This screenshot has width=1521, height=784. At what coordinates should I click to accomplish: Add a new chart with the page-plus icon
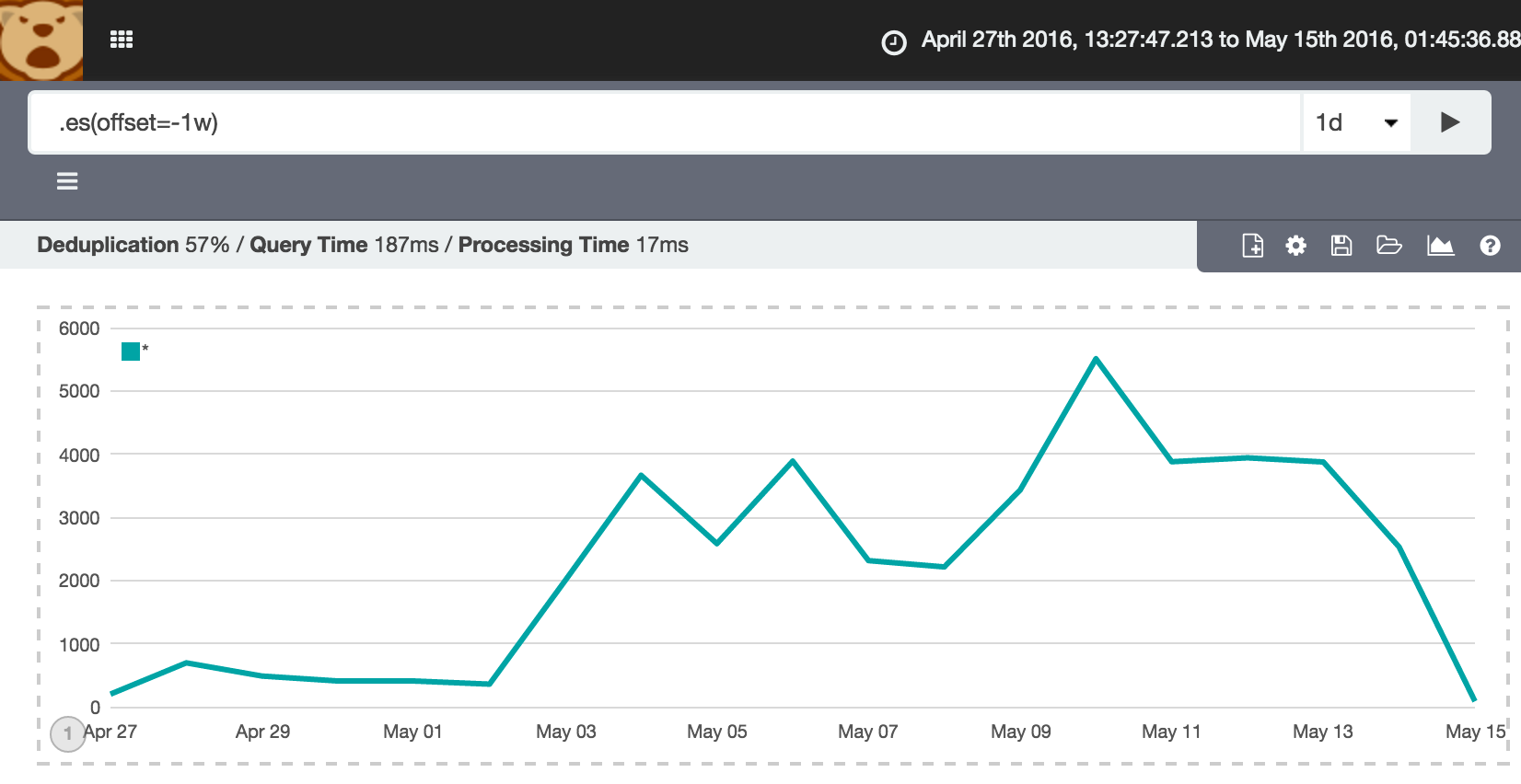1252,246
